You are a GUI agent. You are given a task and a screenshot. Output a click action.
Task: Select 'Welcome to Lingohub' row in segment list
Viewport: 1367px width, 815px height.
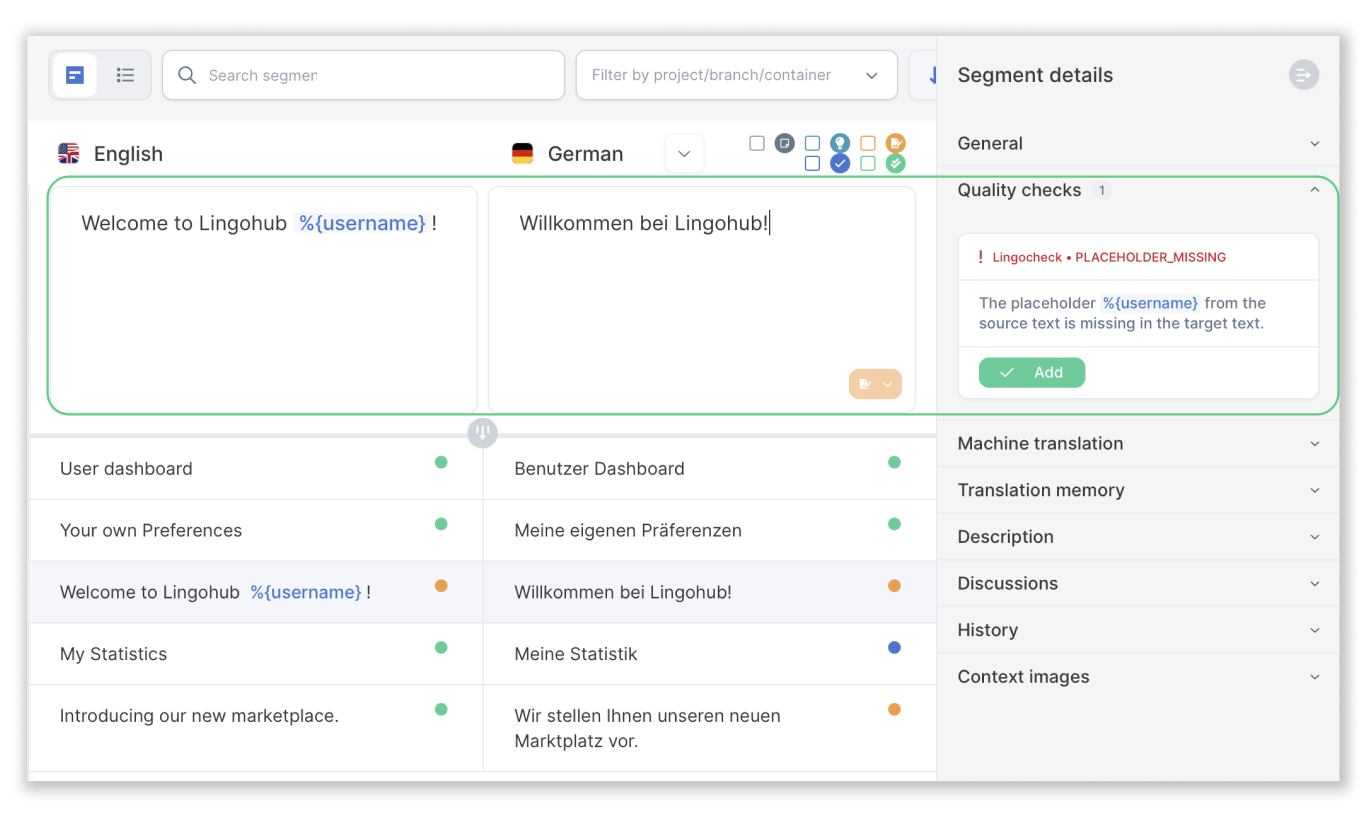(256, 592)
